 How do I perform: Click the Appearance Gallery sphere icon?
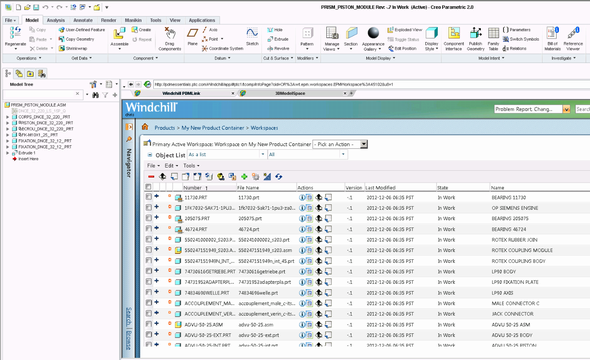pyautogui.click(x=373, y=33)
